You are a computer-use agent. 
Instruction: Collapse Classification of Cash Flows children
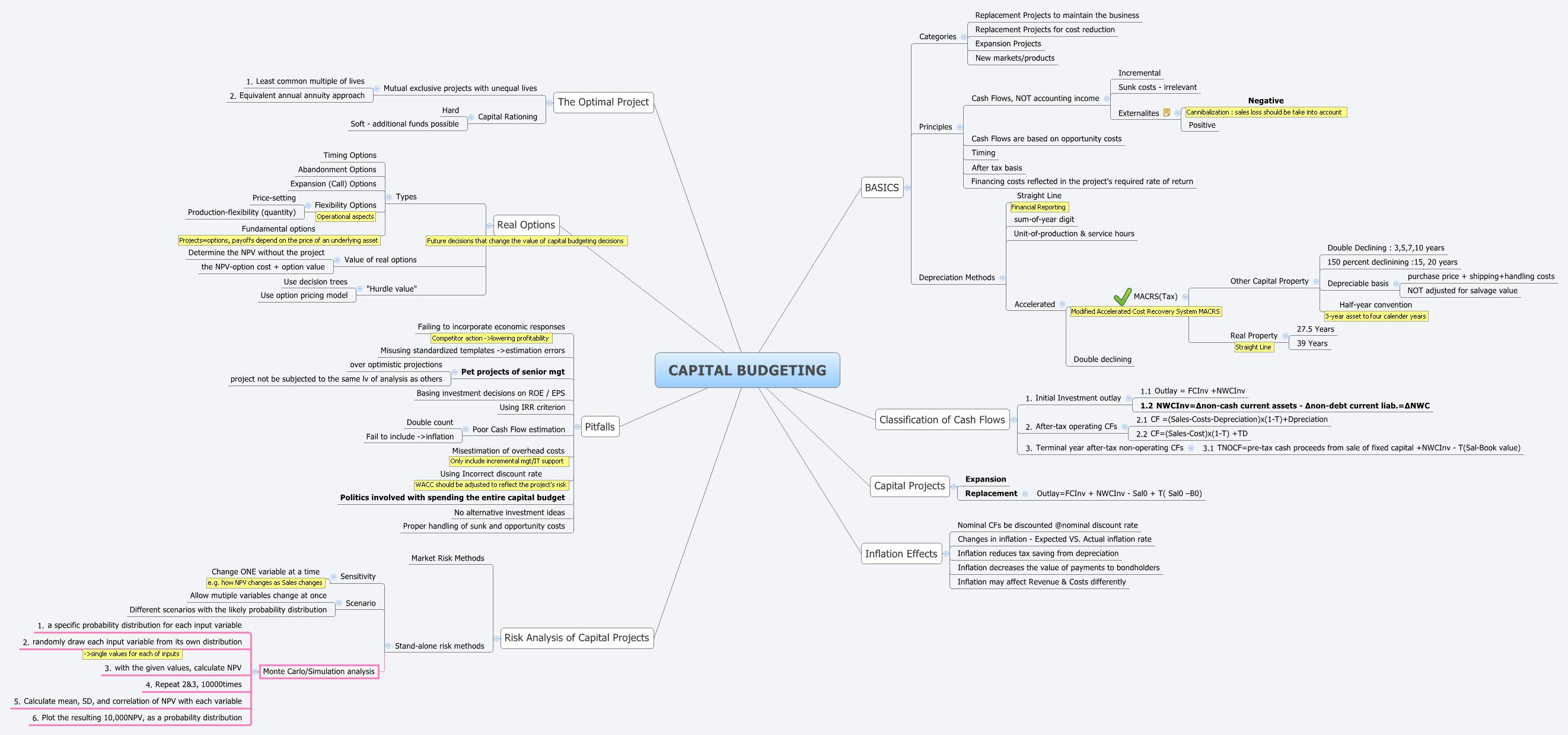pos(1014,419)
